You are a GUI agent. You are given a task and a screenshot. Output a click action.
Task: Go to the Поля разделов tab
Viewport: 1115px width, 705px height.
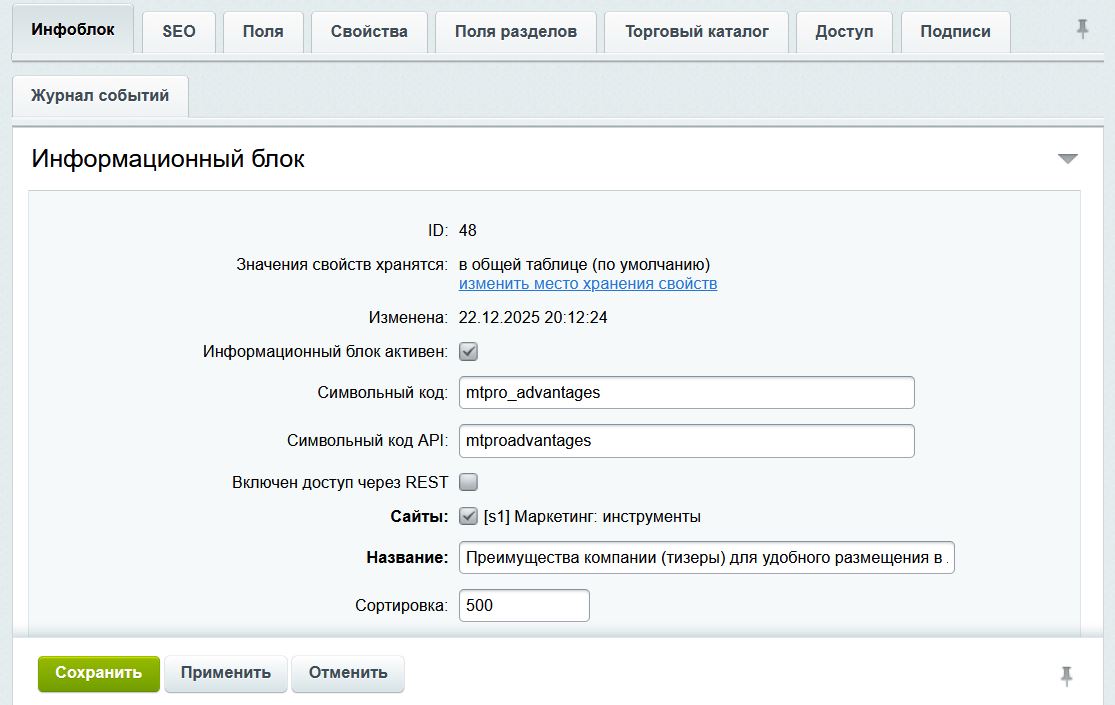[x=516, y=32]
